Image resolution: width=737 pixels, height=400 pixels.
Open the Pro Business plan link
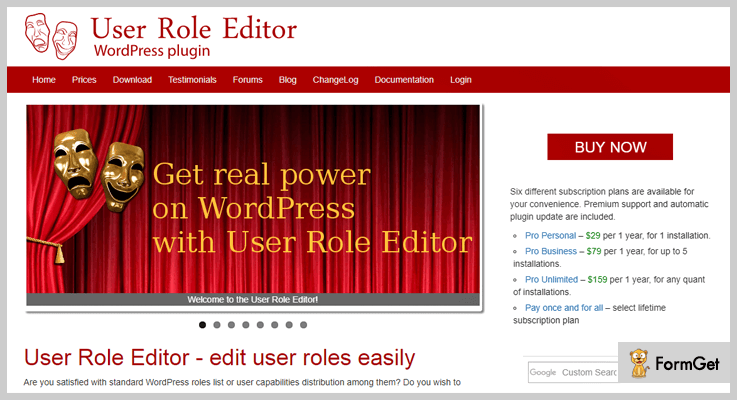551,251
